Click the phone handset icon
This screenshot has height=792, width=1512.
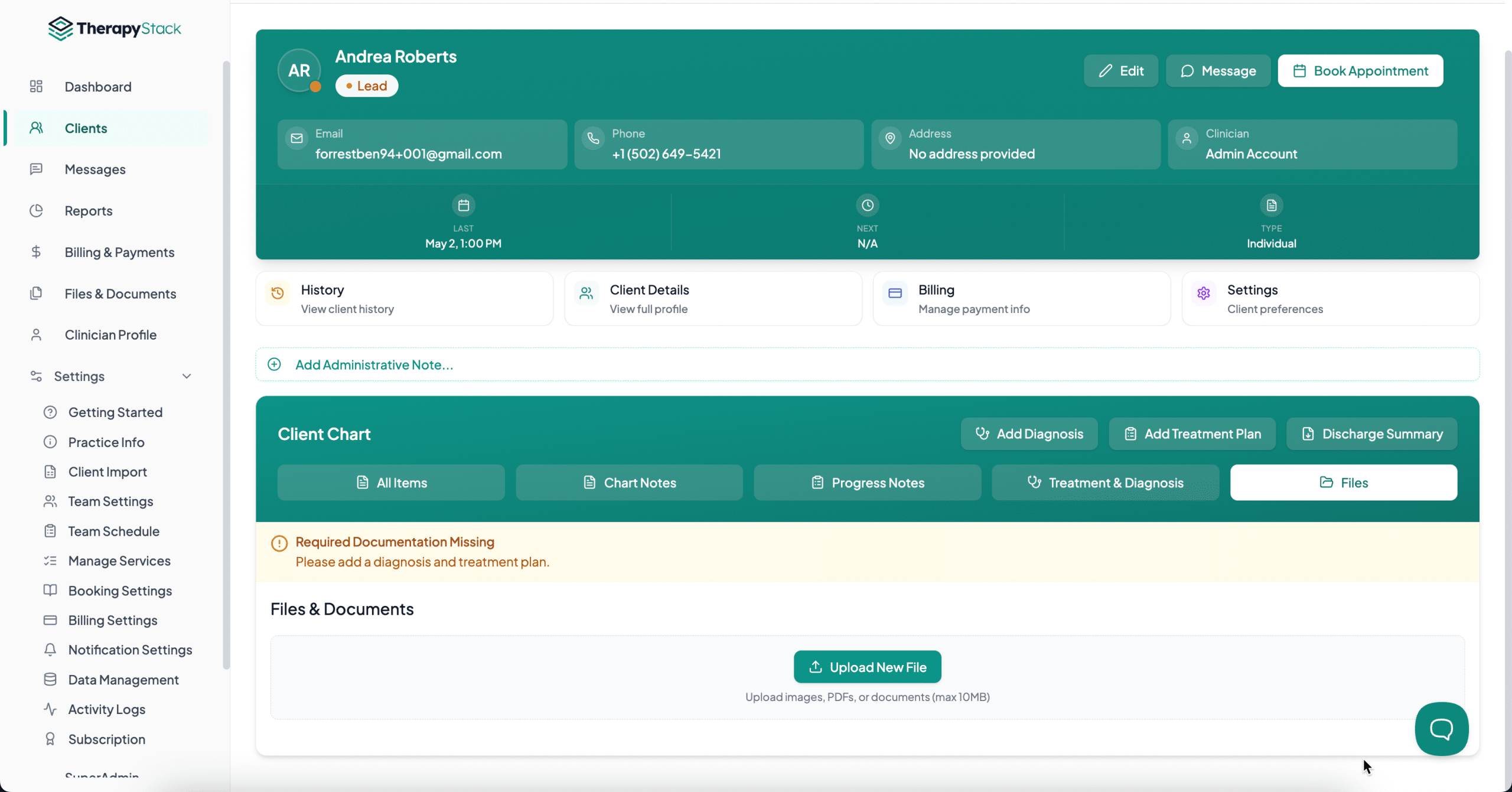pos(593,138)
